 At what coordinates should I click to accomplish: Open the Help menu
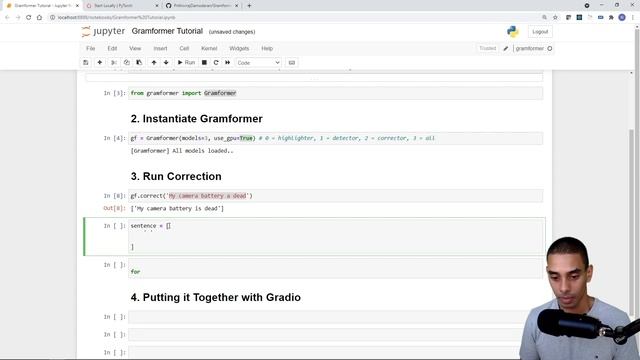267,48
